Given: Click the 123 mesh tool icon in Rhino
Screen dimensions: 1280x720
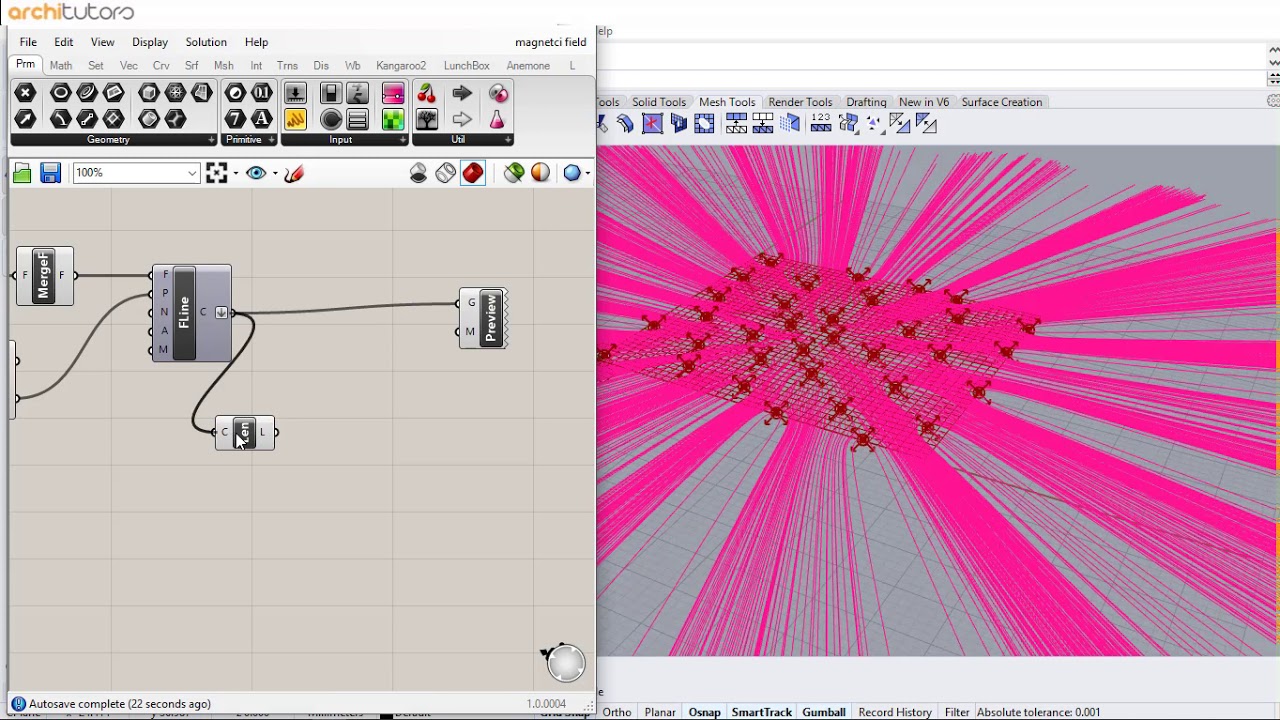Looking at the screenshot, I should tap(821, 123).
